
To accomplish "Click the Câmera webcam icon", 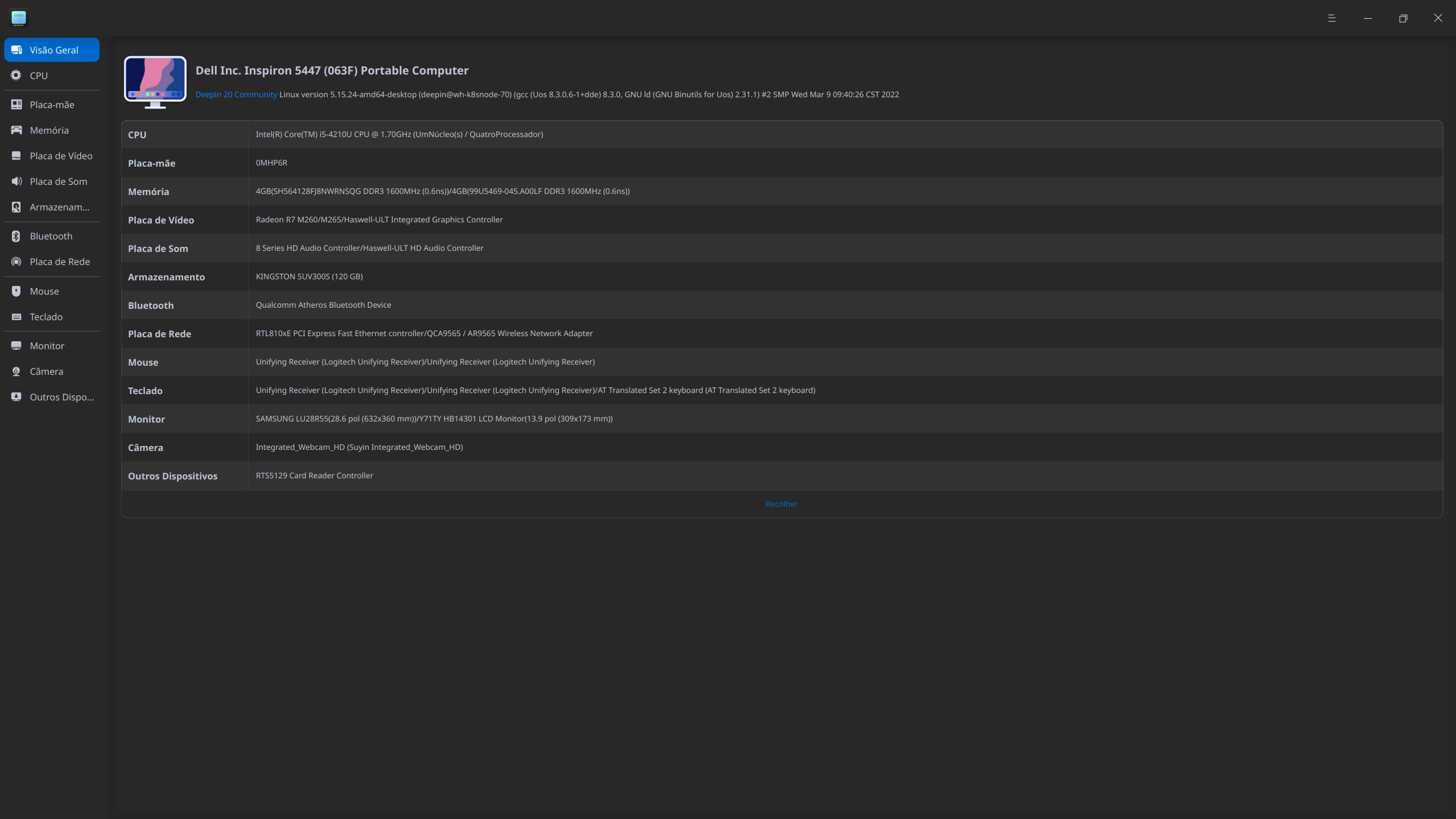I will (16, 371).
